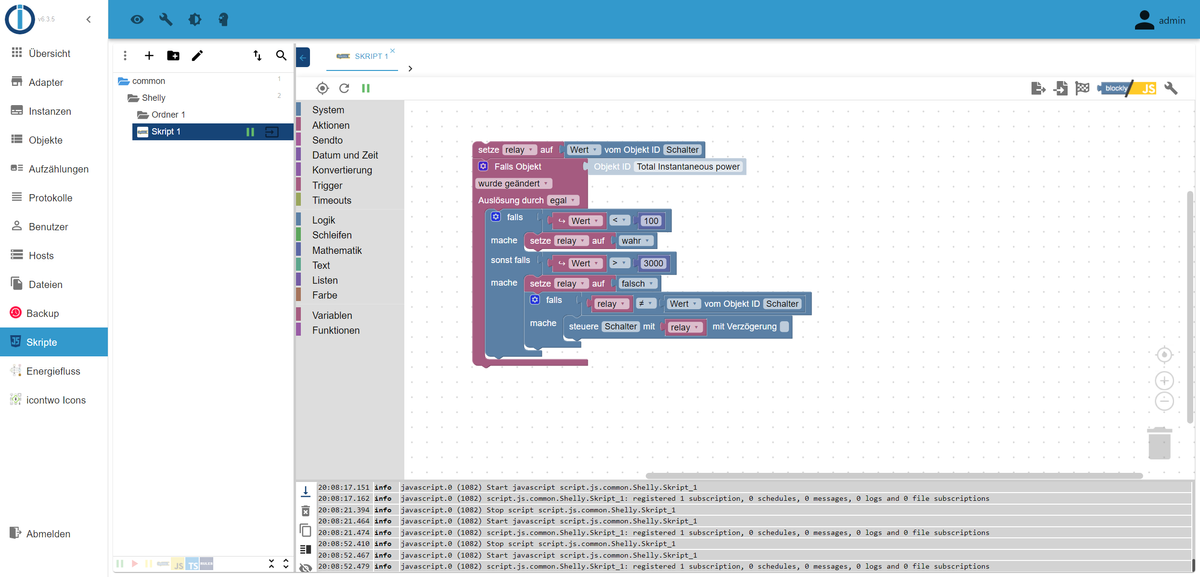Filter scripts by TS type at tree bottom
Image resolution: width=1200 pixels, height=577 pixels.
tap(192, 565)
